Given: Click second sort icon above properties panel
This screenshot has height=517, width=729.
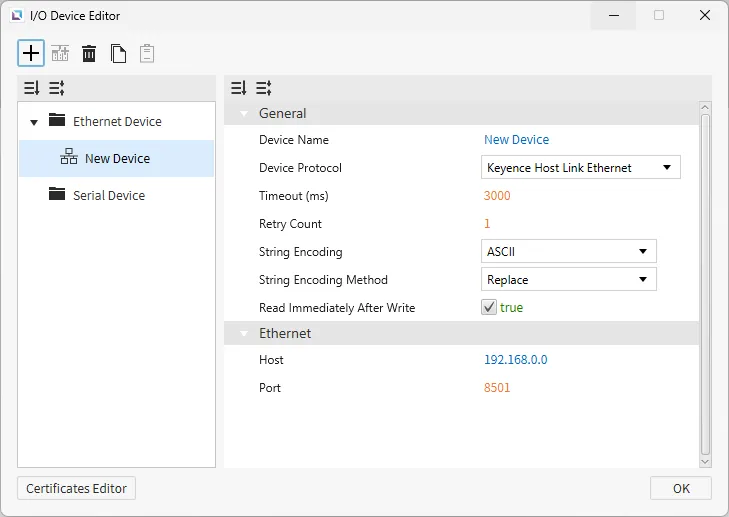Looking at the screenshot, I should tap(263, 88).
